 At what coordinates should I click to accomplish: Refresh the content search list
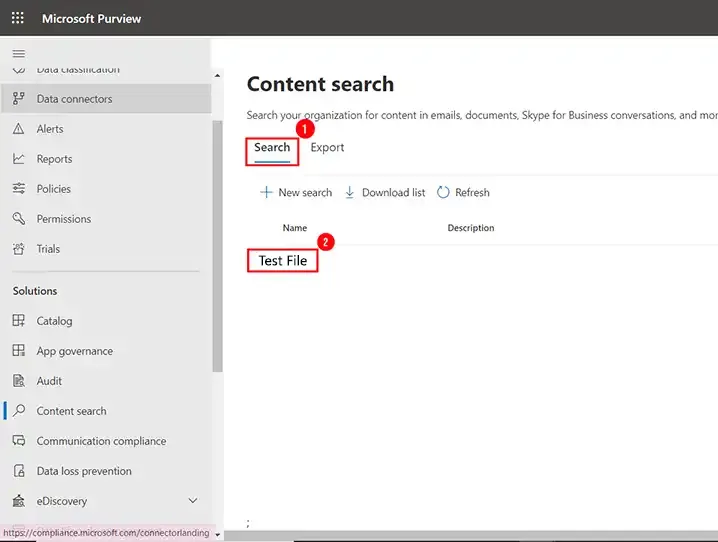pyautogui.click(x=463, y=193)
